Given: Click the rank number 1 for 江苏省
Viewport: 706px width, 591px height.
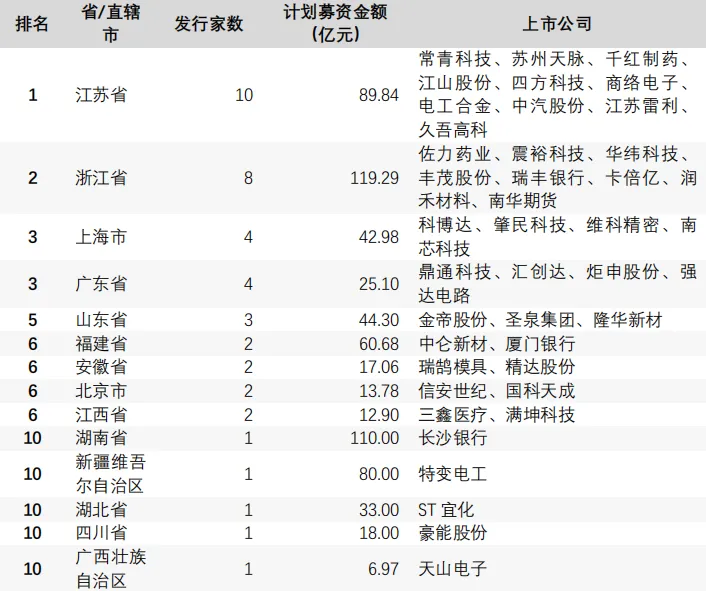Looking at the screenshot, I should (32, 95).
